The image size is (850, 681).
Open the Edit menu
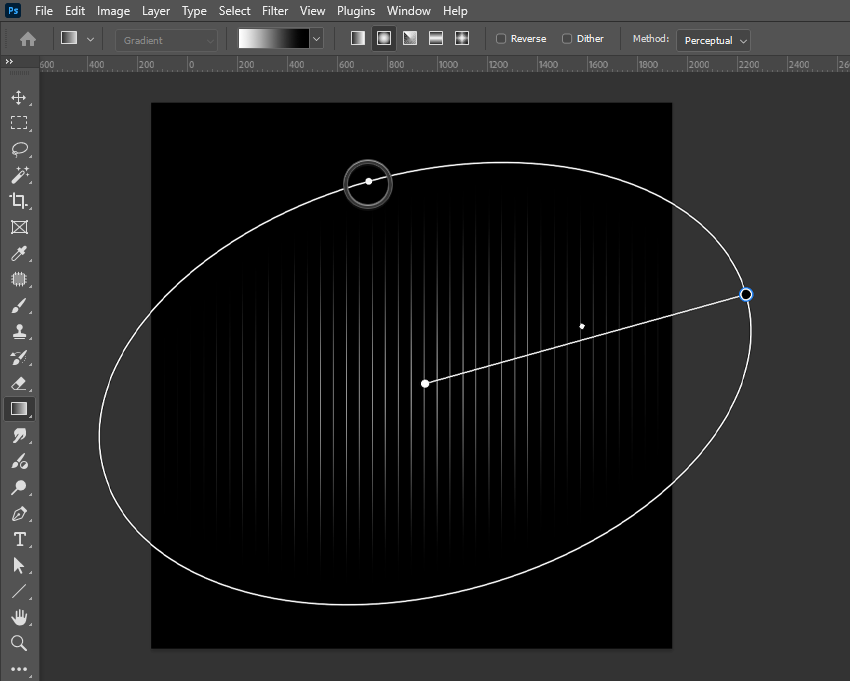click(x=75, y=11)
